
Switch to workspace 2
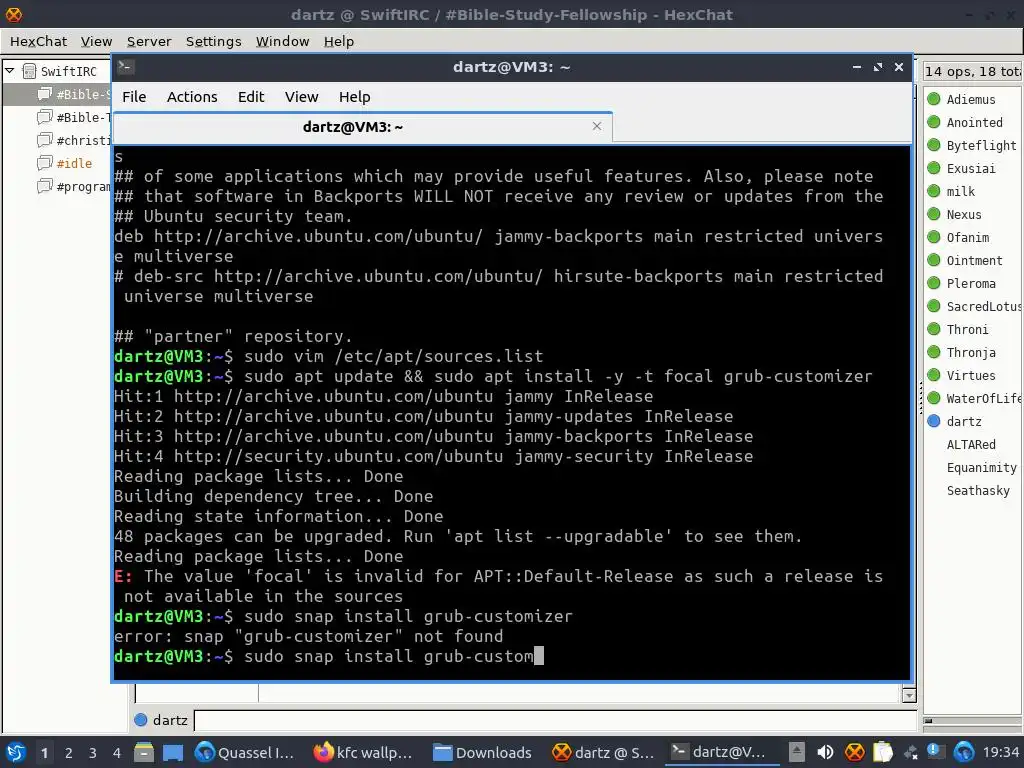[69, 753]
